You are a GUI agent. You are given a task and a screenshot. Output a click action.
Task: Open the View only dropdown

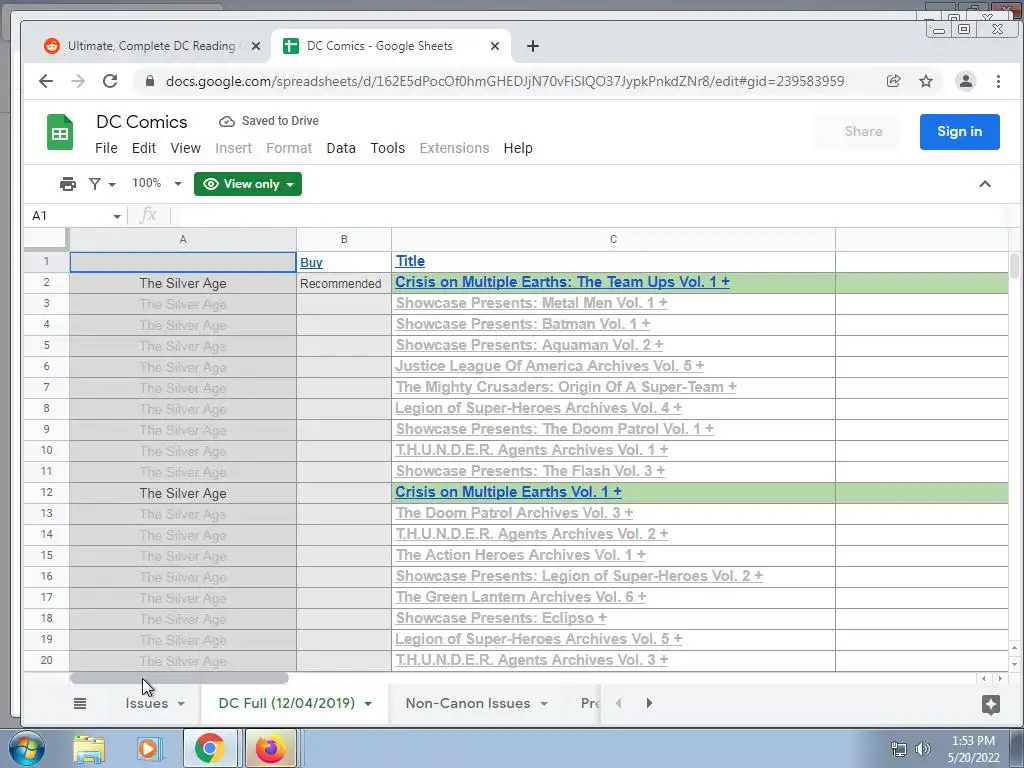[248, 184]
